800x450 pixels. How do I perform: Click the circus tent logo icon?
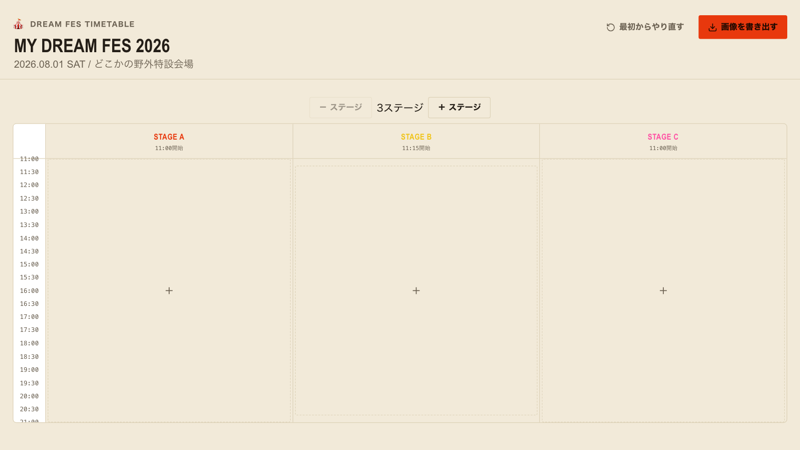(18, 24)
